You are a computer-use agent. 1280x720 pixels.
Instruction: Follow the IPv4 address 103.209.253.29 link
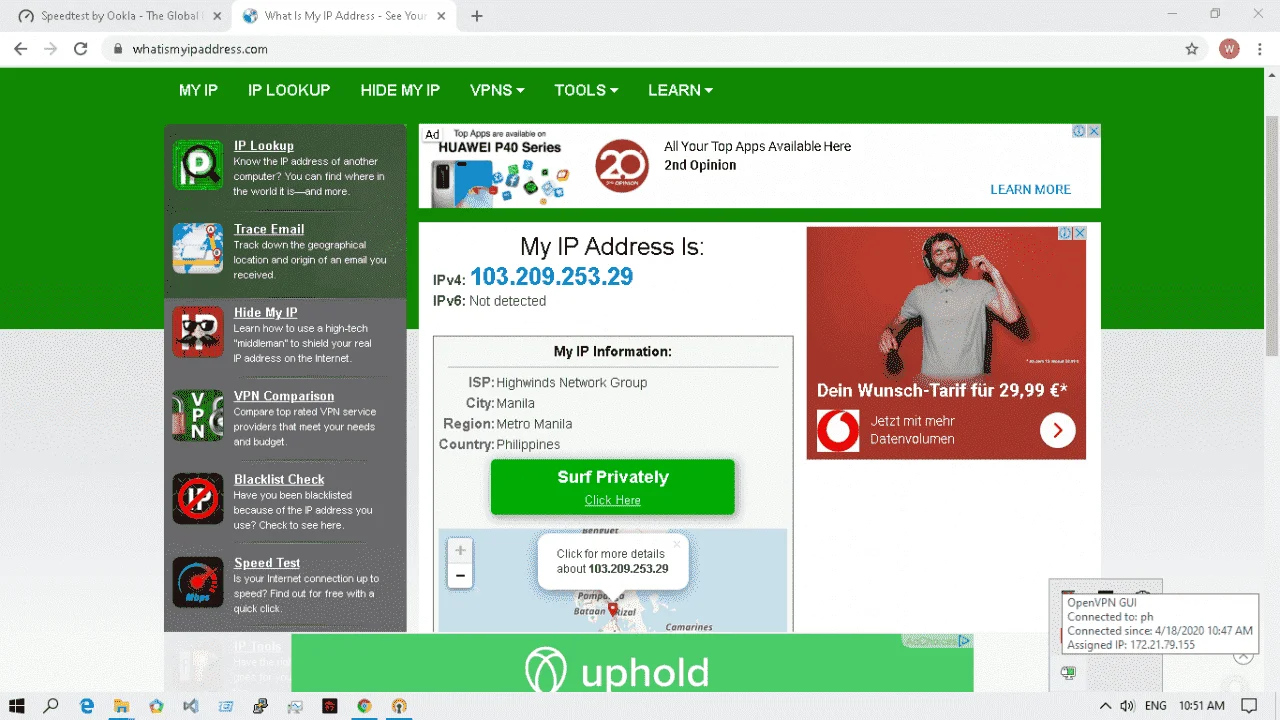[551, 277]
